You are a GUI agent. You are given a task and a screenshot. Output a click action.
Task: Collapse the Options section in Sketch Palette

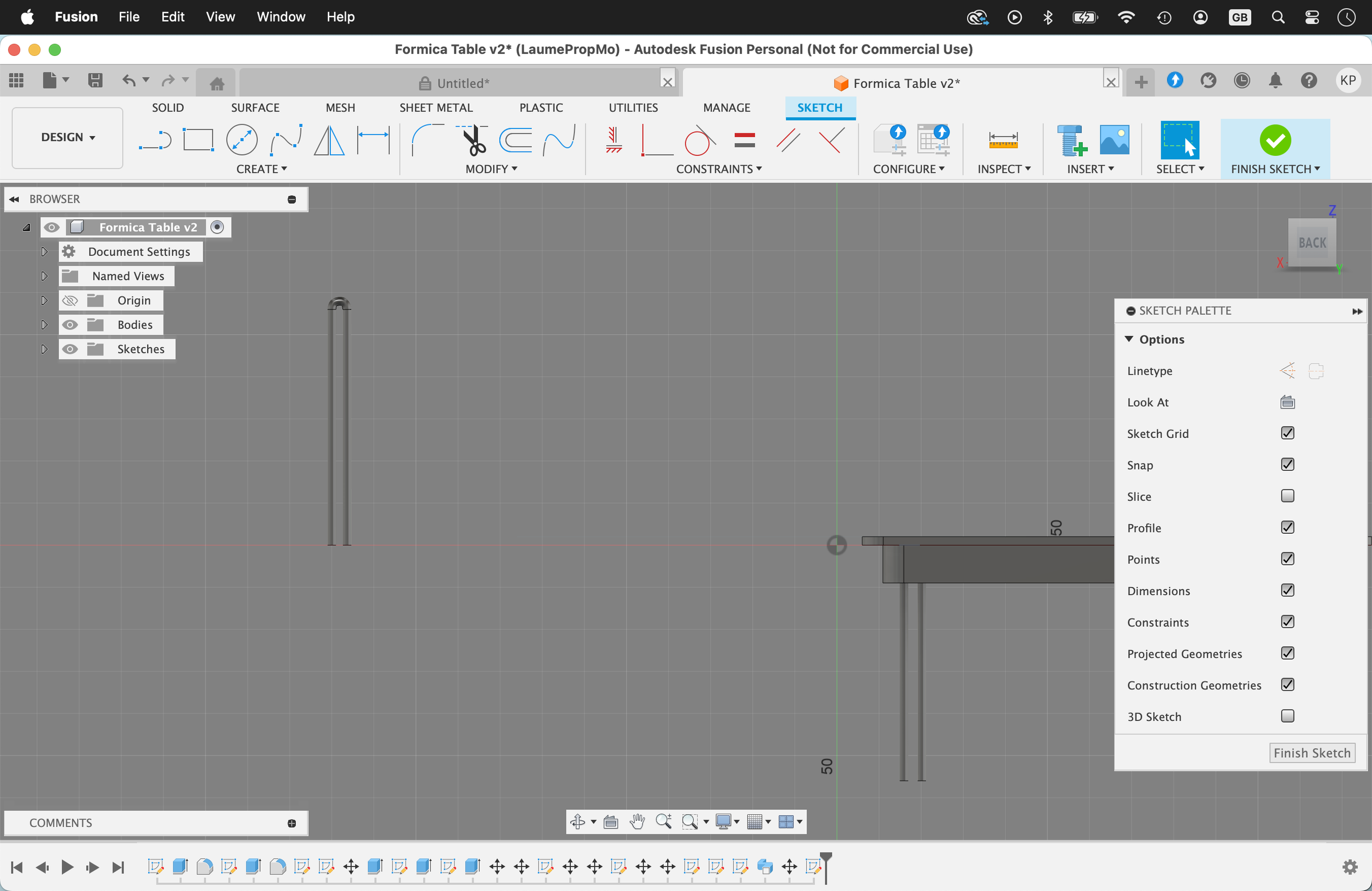coord(1129,339)
